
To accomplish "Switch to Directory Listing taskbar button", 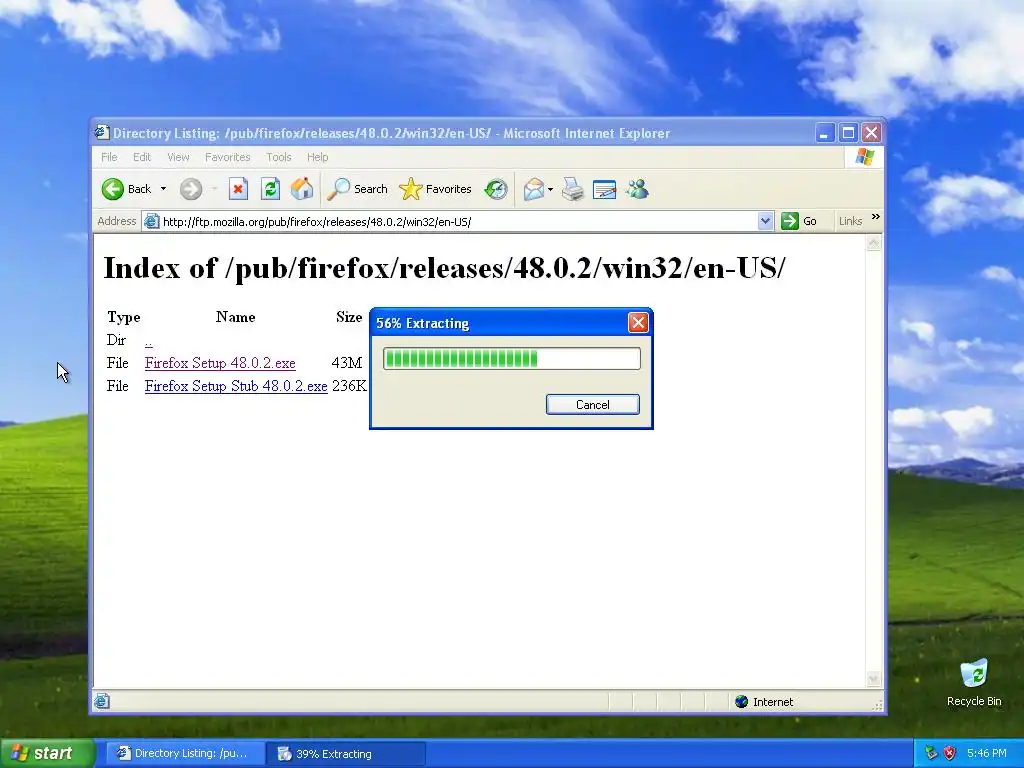I will click(185, 754).
